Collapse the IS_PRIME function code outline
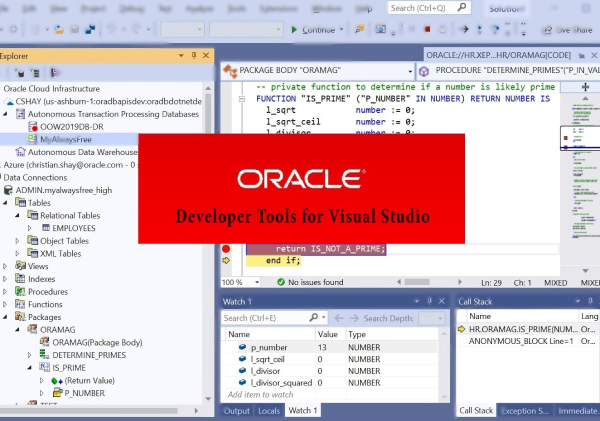Image resolution: width=600 pixels, height=421 pixels. click(242, 99)
